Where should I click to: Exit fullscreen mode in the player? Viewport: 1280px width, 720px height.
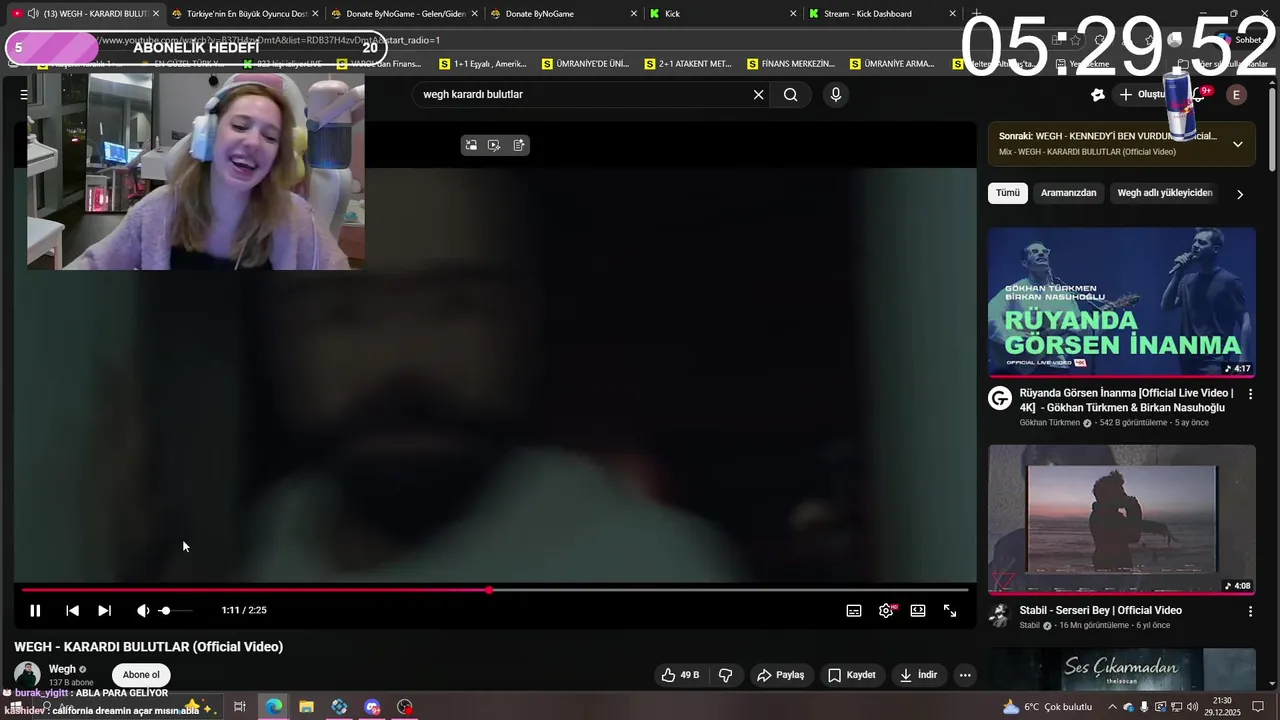(950, 610)
